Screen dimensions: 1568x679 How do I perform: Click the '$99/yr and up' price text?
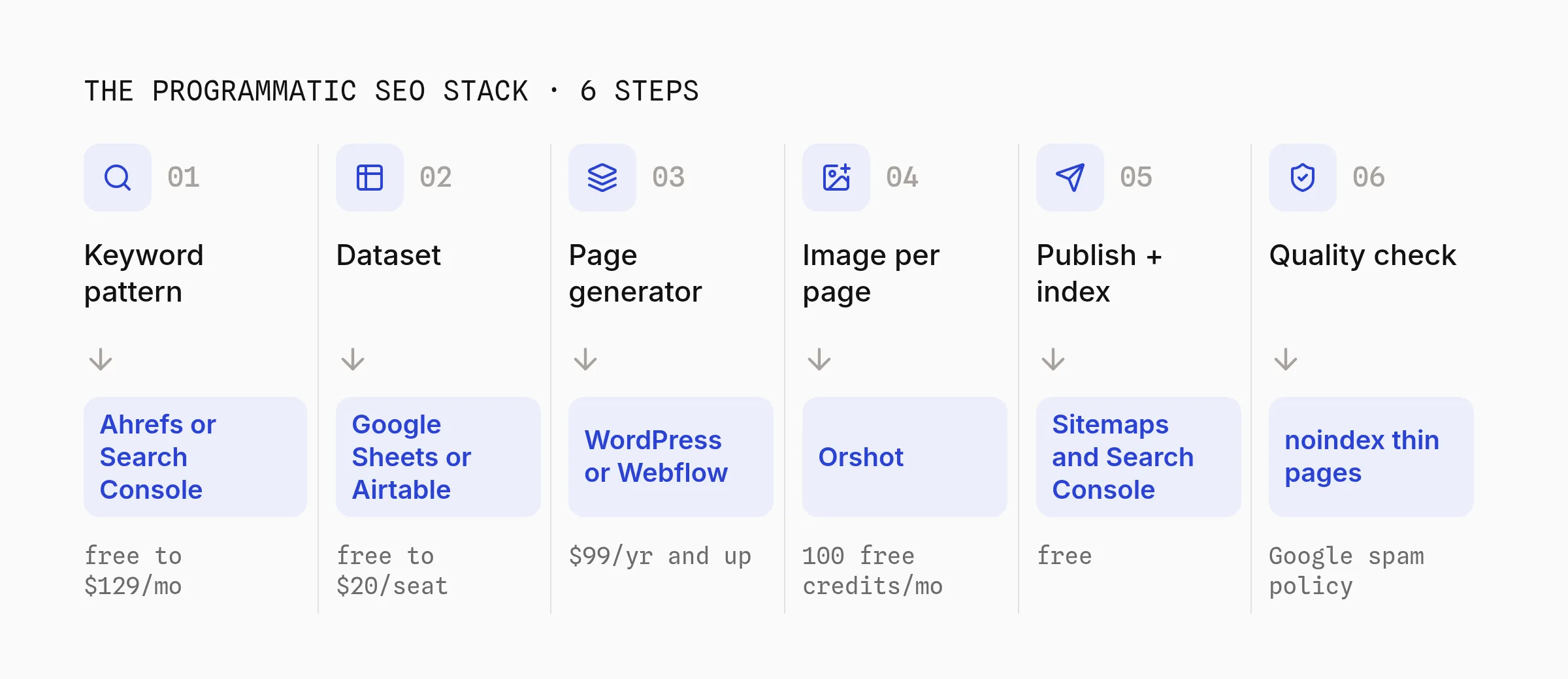pyautogui.click(x=660, y=556)
